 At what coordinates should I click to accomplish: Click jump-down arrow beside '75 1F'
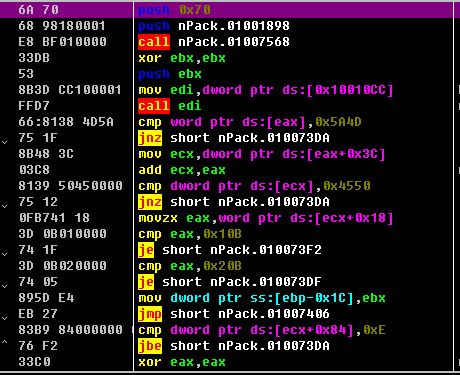[5, 142]
